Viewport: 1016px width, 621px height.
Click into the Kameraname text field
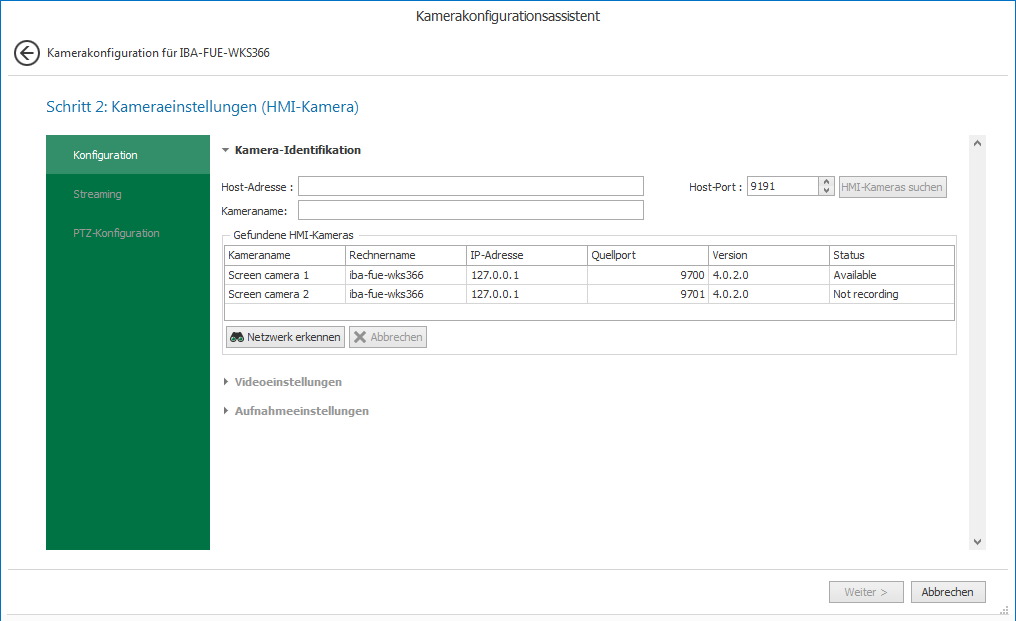coord(470,210)
